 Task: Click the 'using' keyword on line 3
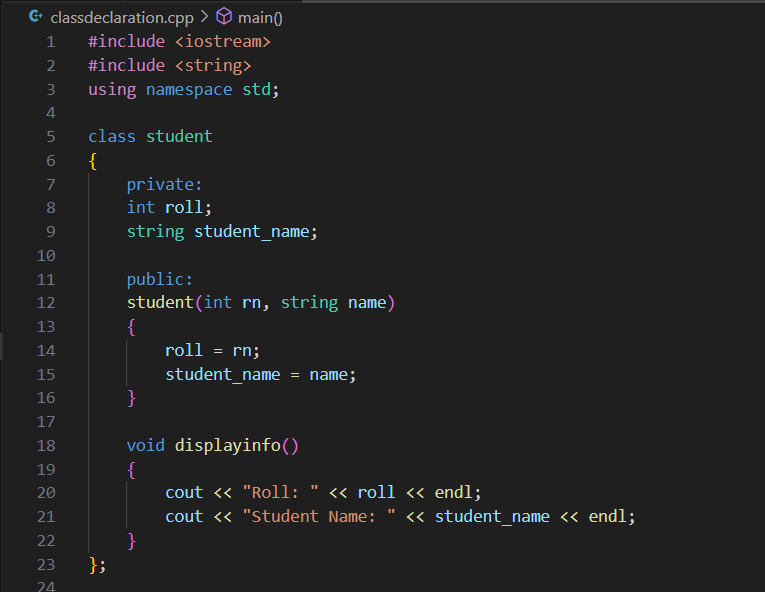pos(112,90)
